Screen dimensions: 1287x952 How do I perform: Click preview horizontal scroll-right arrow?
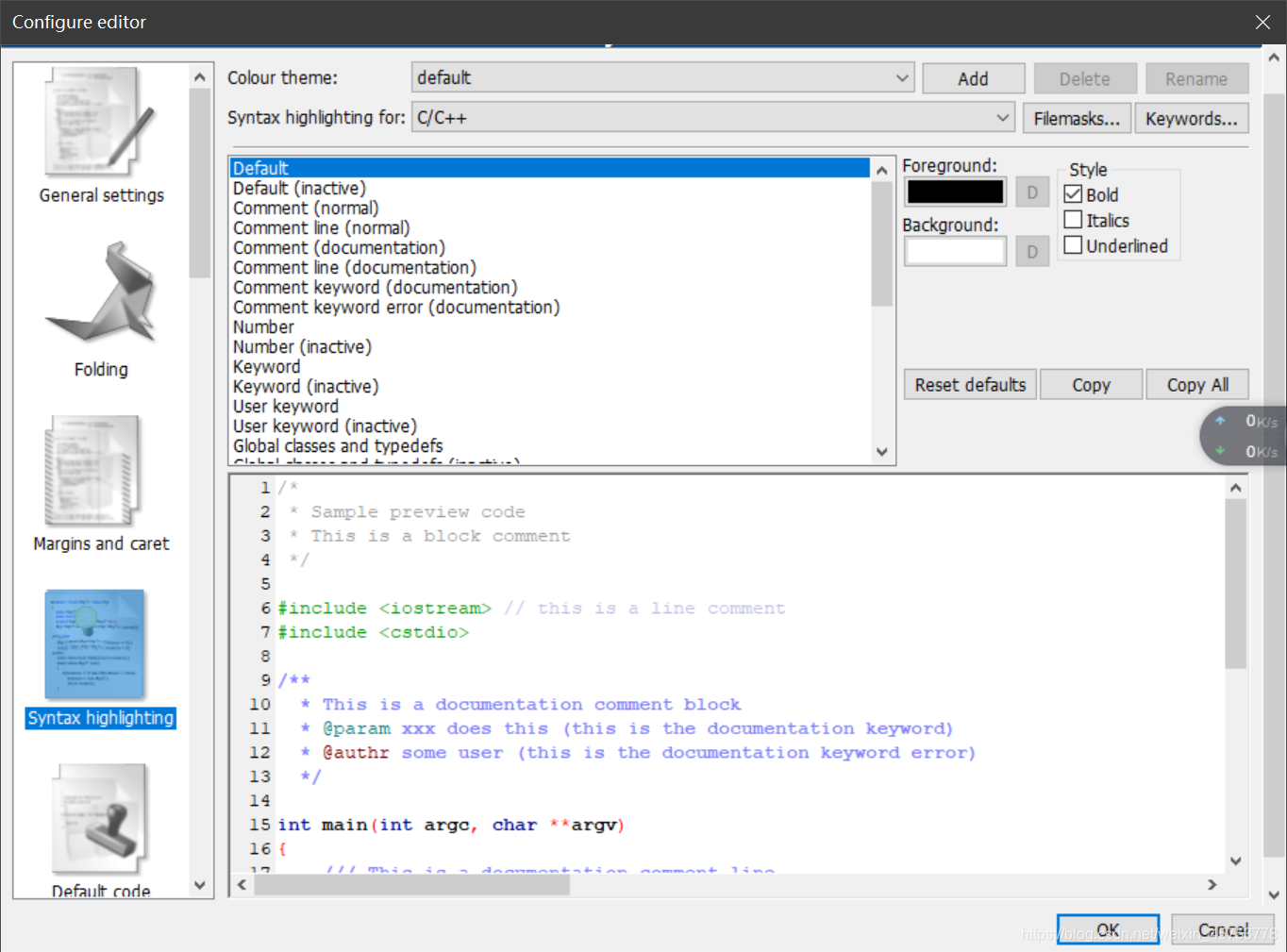coord(1212,884)
